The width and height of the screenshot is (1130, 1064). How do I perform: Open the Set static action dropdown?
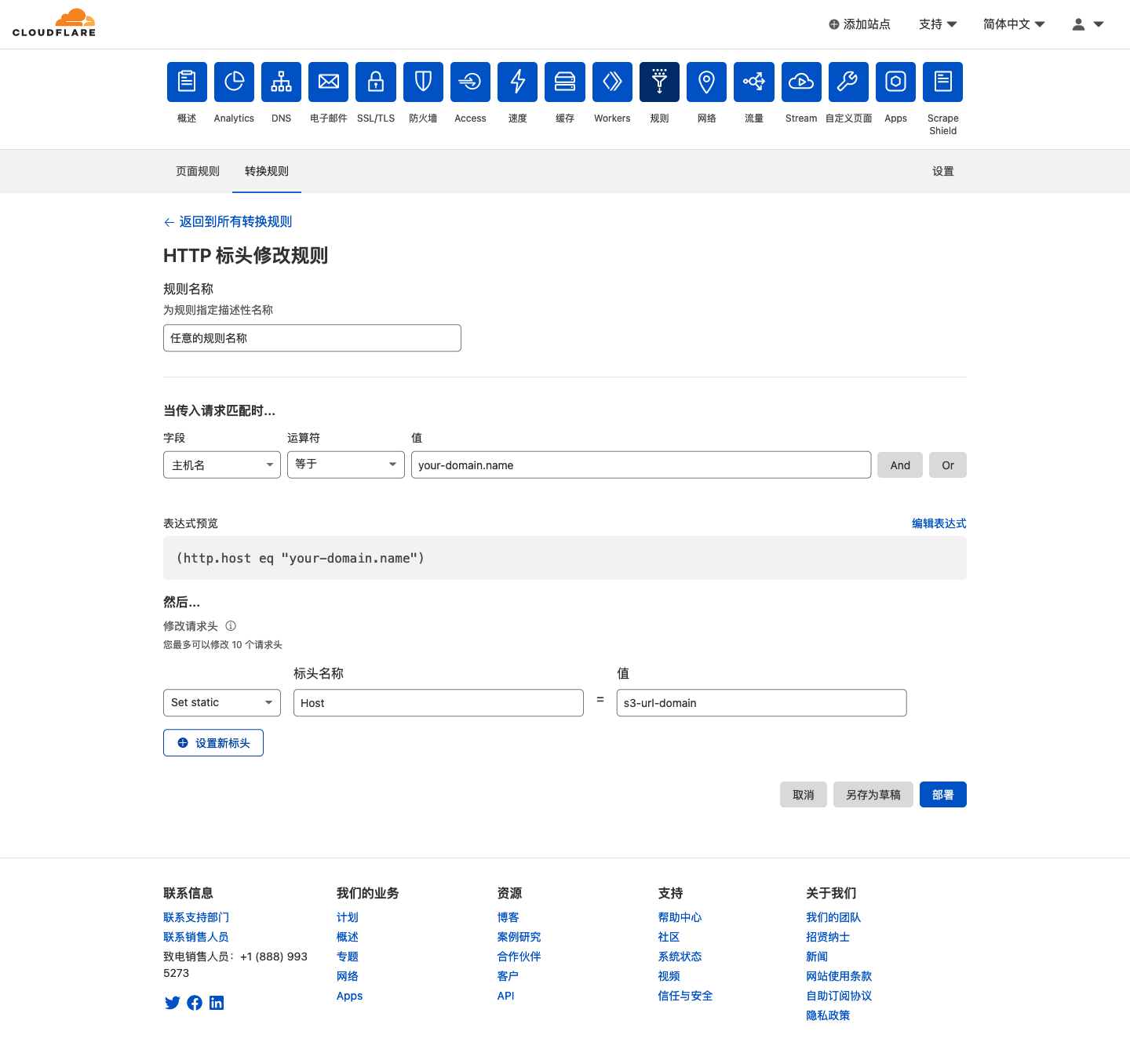(221, 703)
